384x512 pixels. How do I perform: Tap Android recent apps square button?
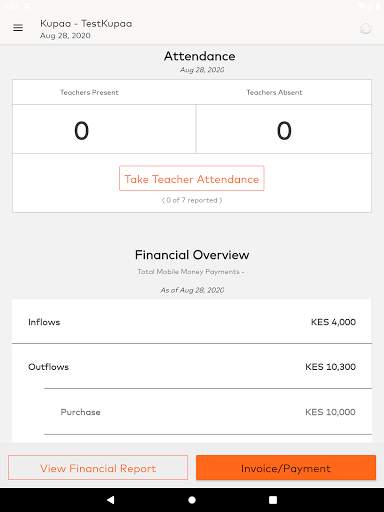(273, 500)
